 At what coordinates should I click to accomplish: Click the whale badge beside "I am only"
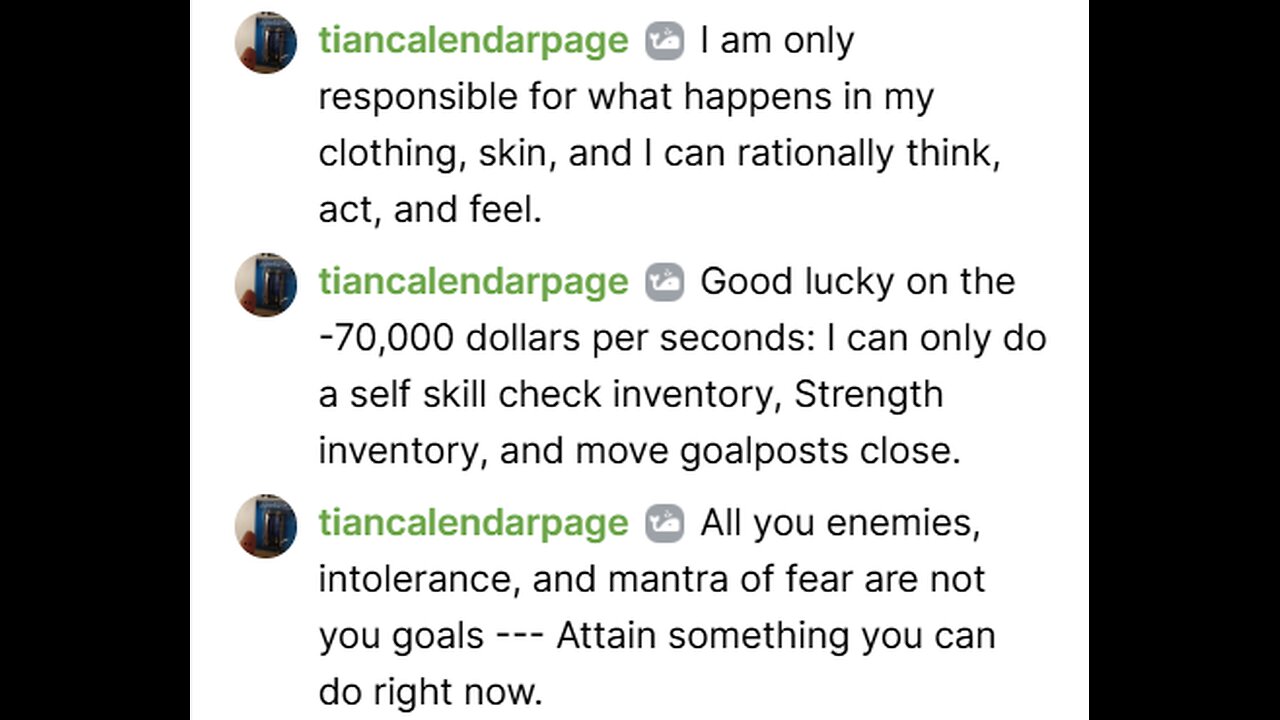point(664,41)
